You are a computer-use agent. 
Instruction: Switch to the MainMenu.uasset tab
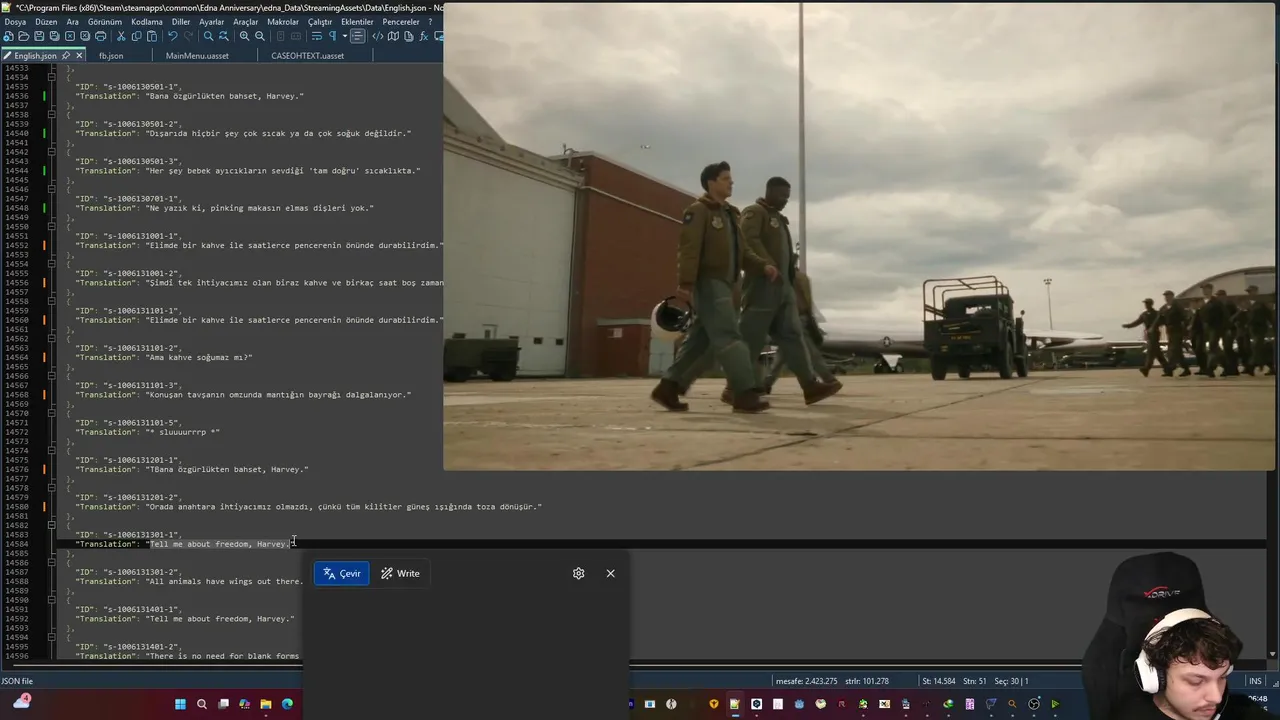tap(197, 56)
